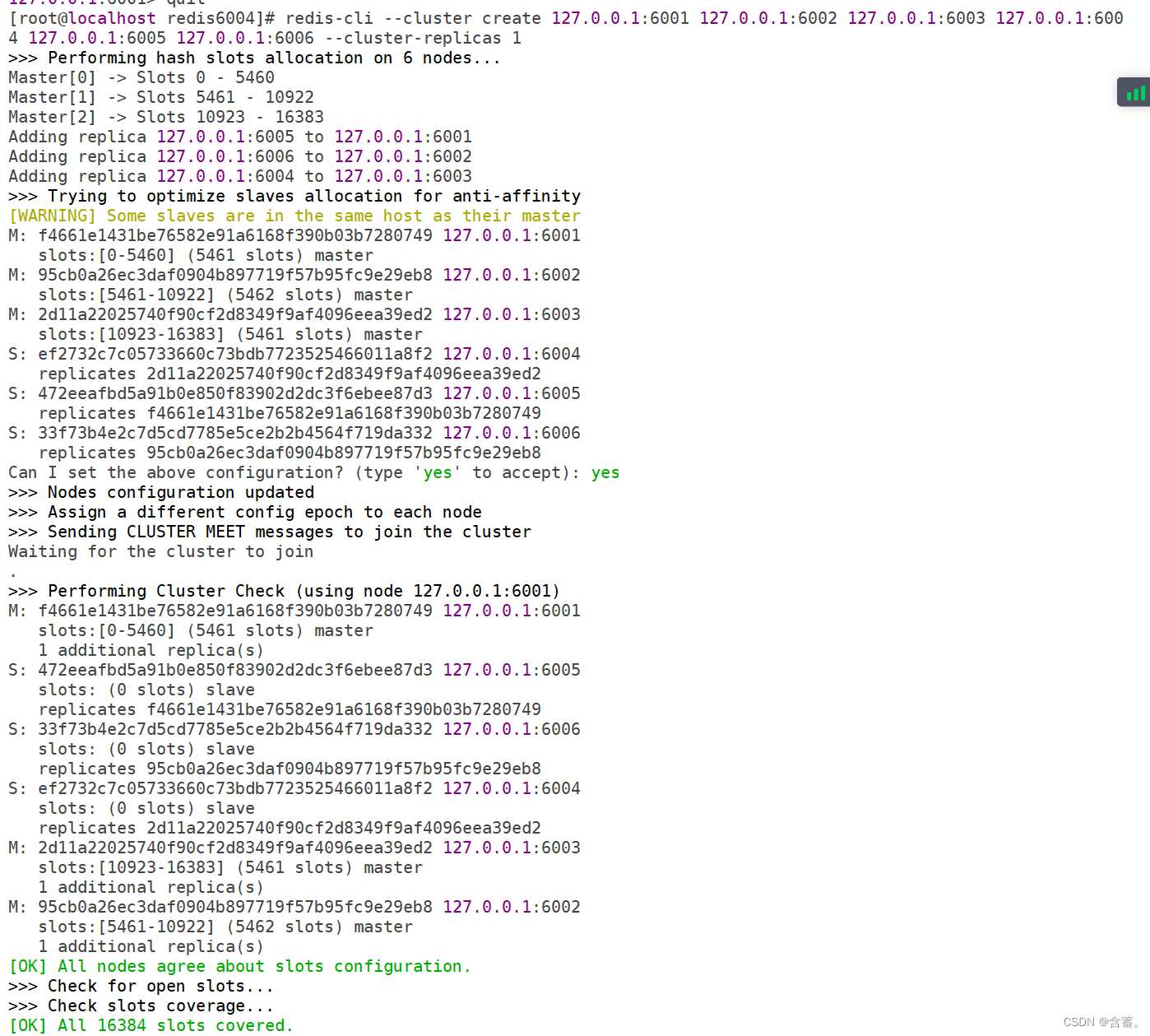The width and height of the screenshot is (1150, 1036).
Task: Click the green bar chart icon at right edge
Action: [x=1135, y=93]
